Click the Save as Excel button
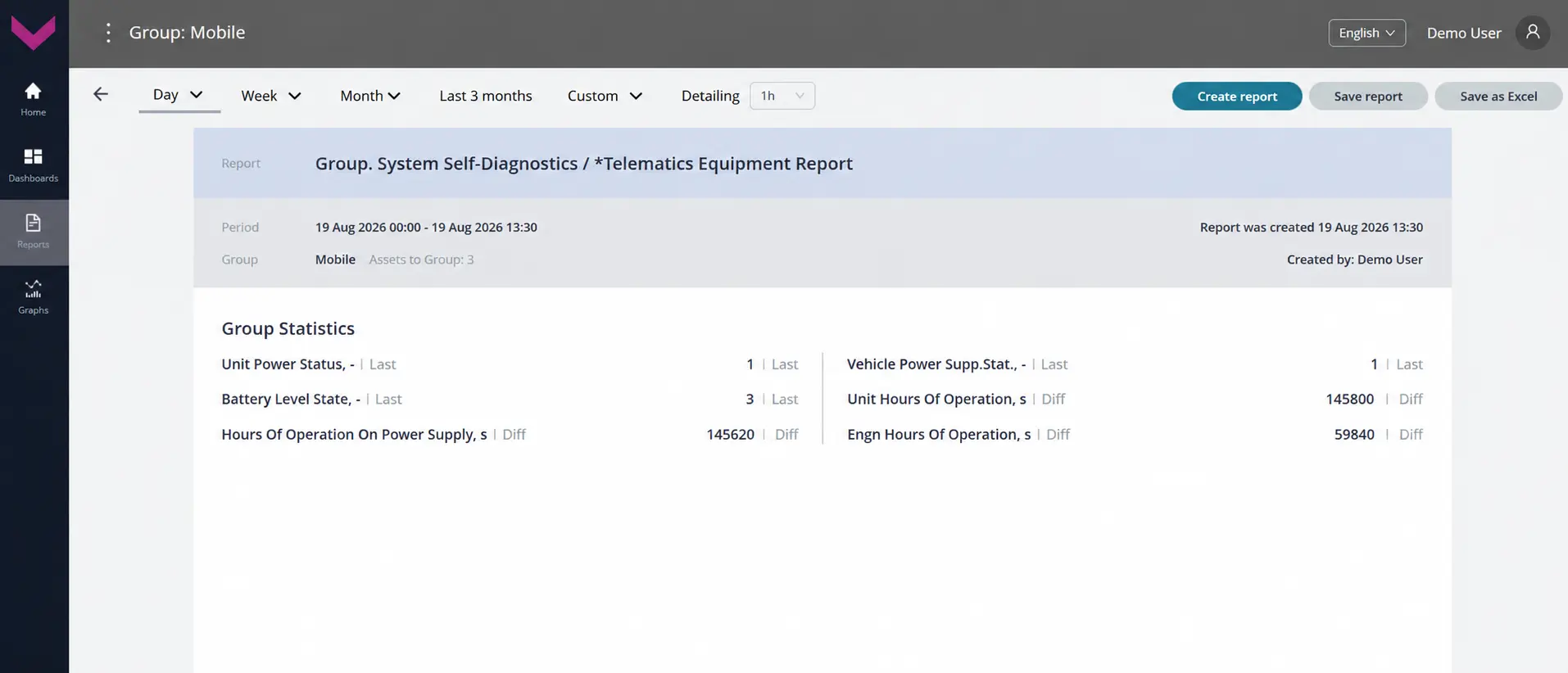The width and height of the screenshot is (1568, 673). coord(1498,96)
